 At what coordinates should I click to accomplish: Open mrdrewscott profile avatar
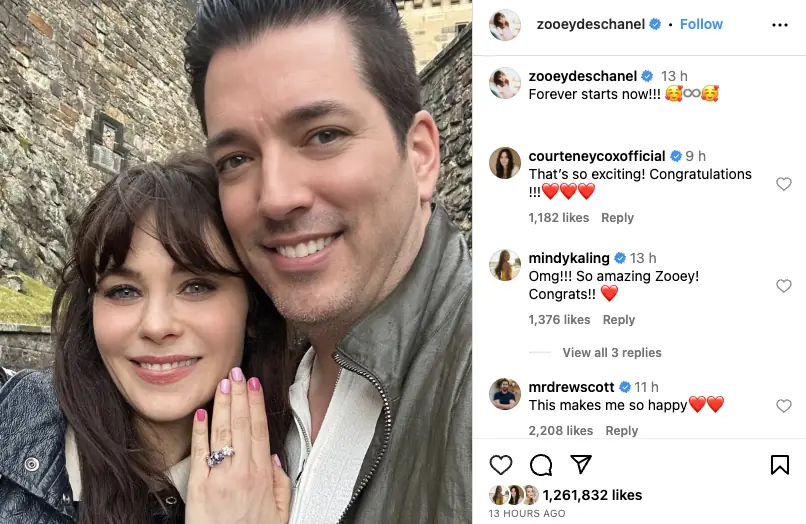pyautogui.click(x=505, y=394)
